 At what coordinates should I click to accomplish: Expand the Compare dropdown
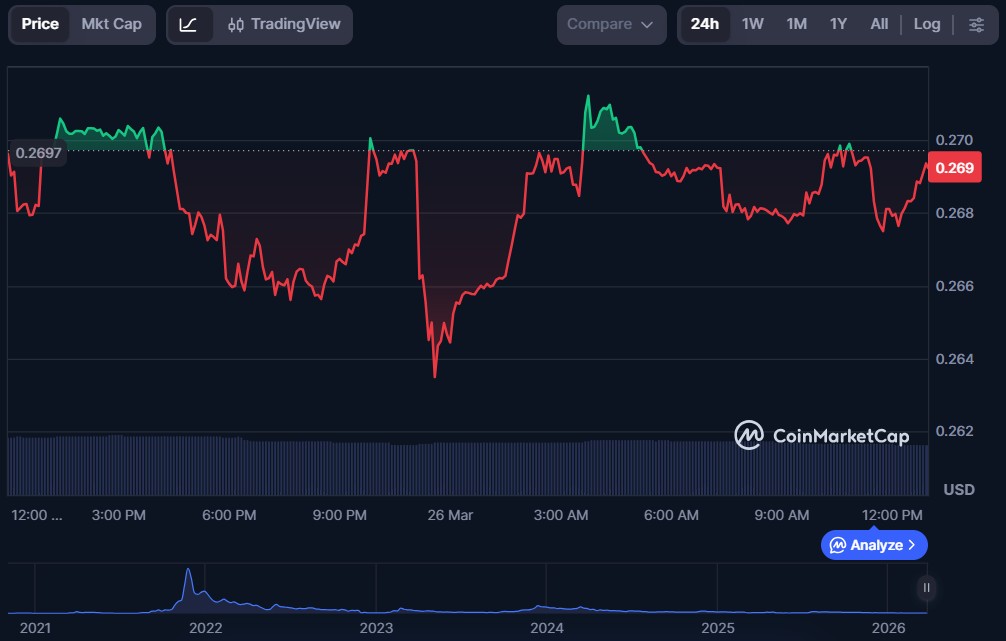click(610, 24)
